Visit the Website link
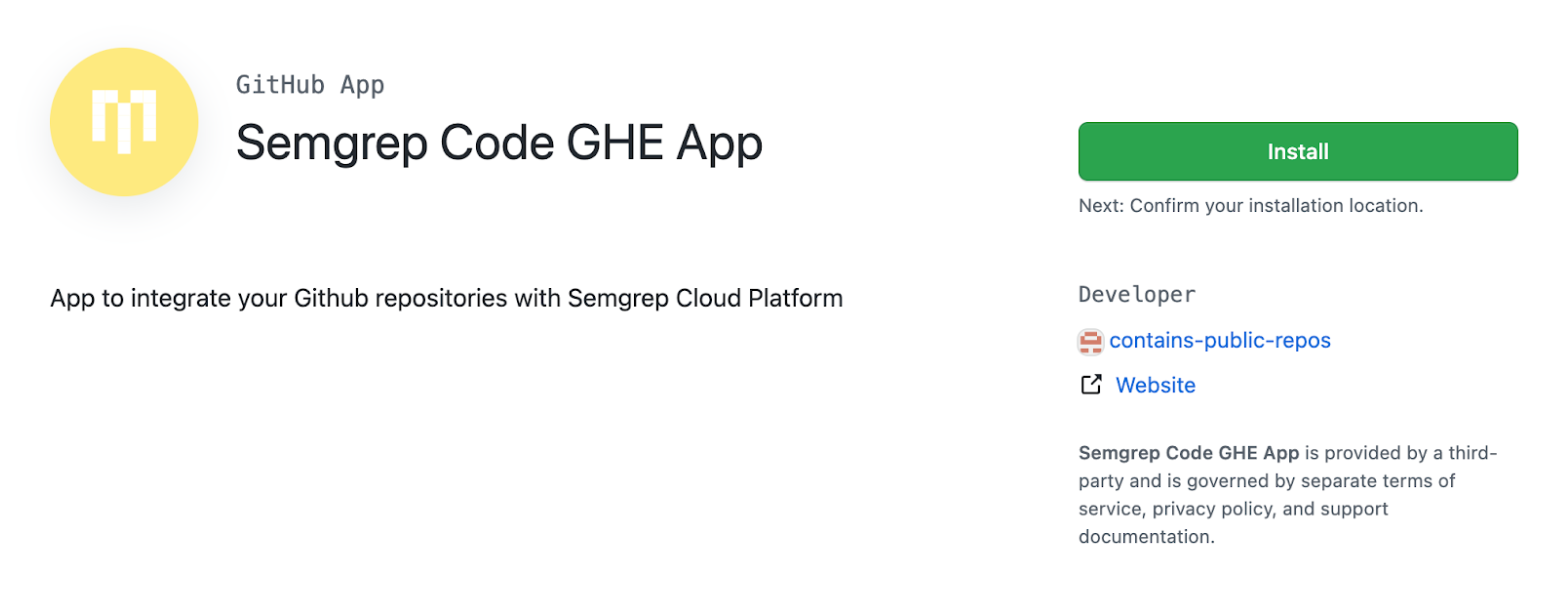1552x610 pixels. click(1155, 384)
